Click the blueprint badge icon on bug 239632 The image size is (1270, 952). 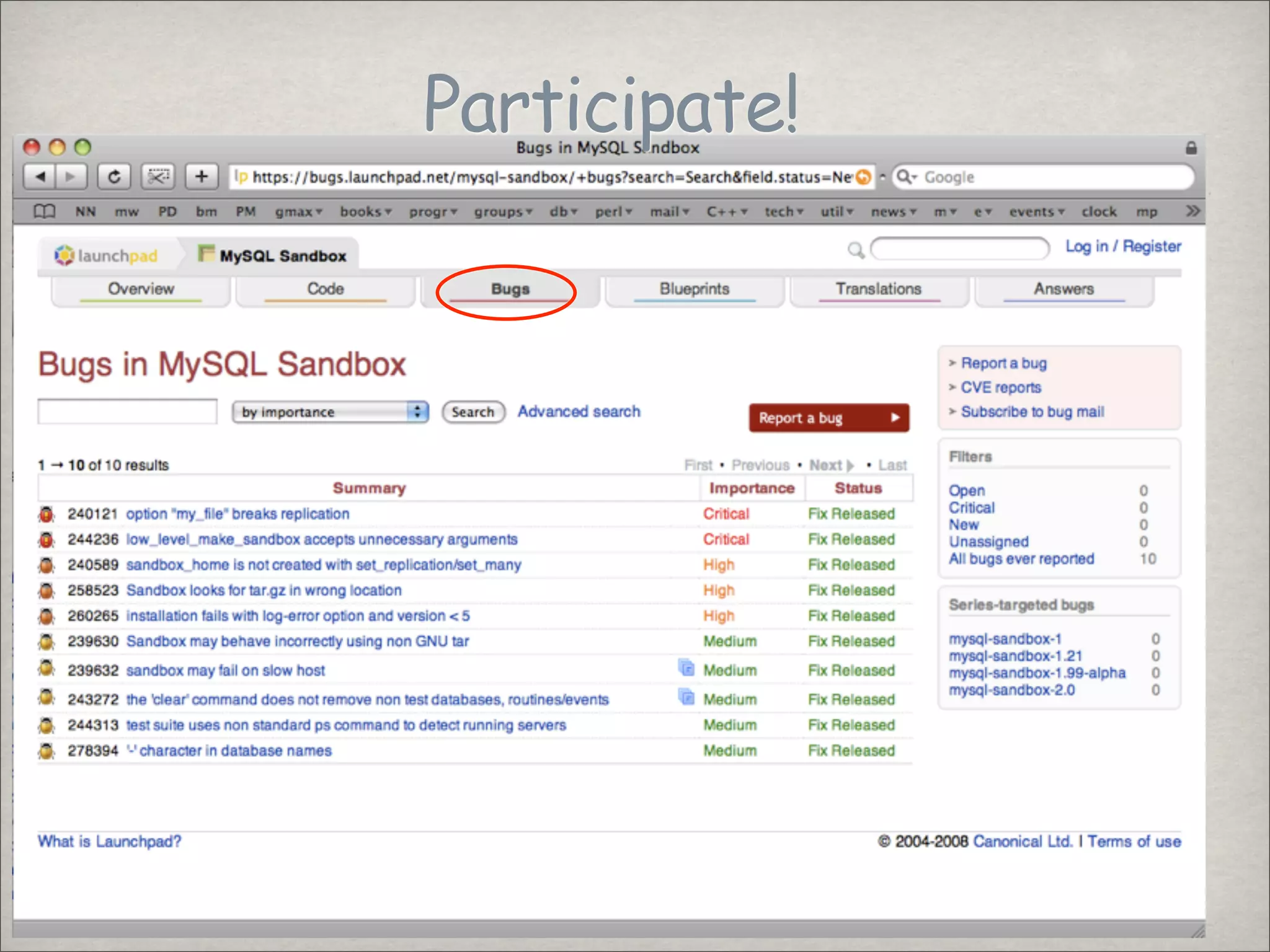click(x=686, y=668)
